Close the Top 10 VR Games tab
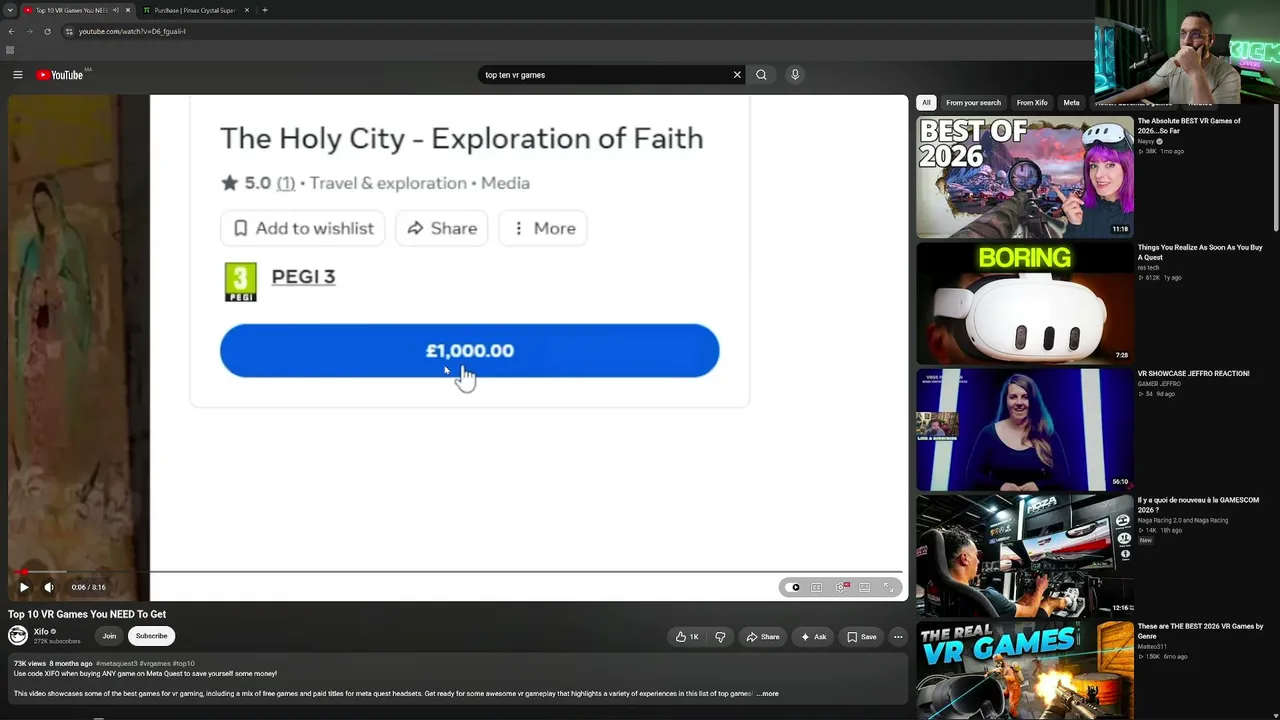Viewport: 1280px width, 720px height. (127, 10)
